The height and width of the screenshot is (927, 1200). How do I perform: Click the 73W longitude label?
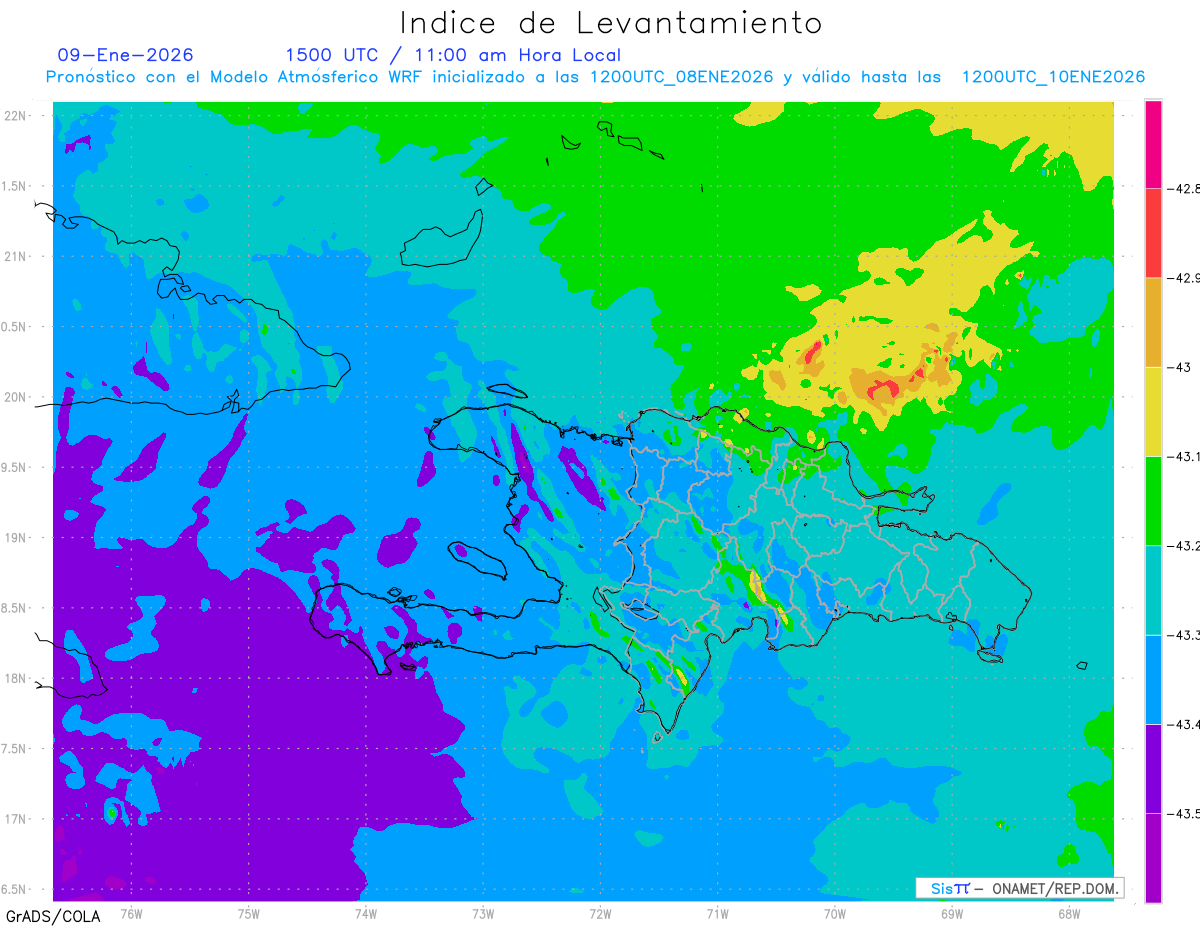coord(483,913)
